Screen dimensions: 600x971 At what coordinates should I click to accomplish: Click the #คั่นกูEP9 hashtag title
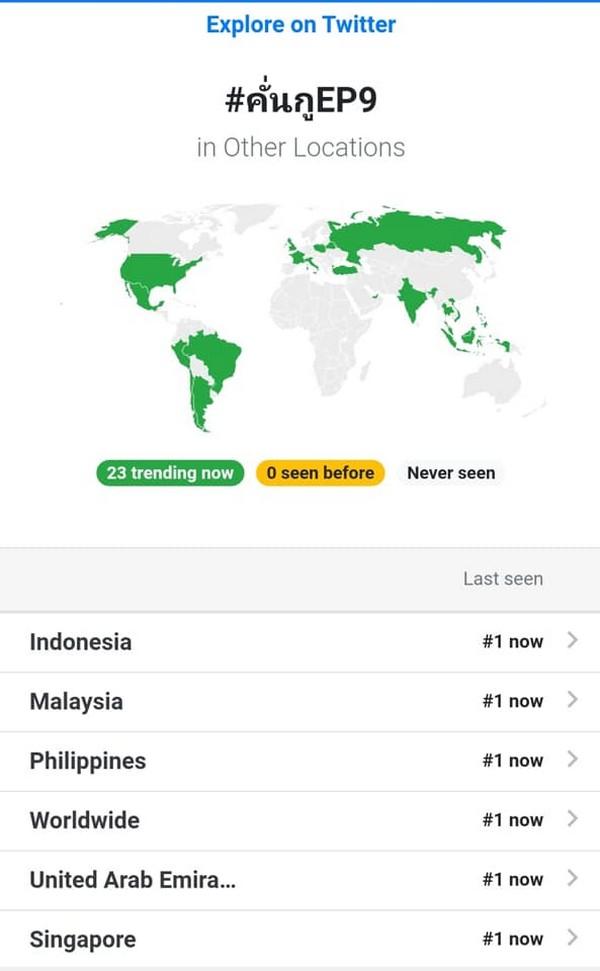(301, 100)
